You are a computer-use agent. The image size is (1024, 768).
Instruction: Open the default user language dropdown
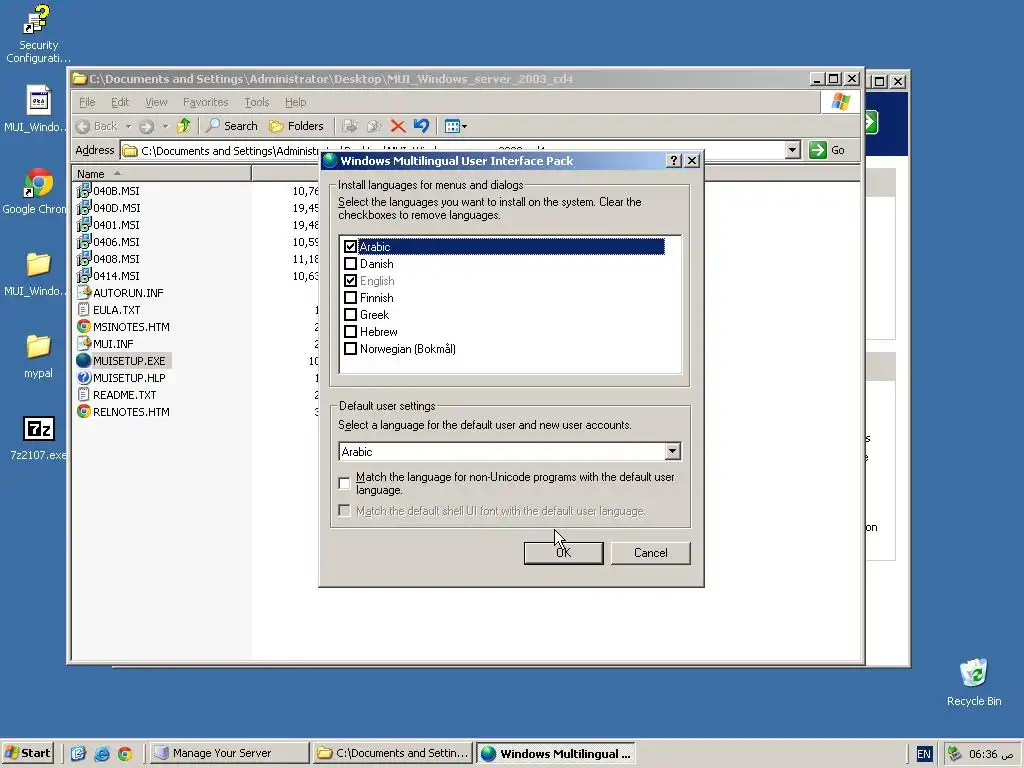[672, 451]
